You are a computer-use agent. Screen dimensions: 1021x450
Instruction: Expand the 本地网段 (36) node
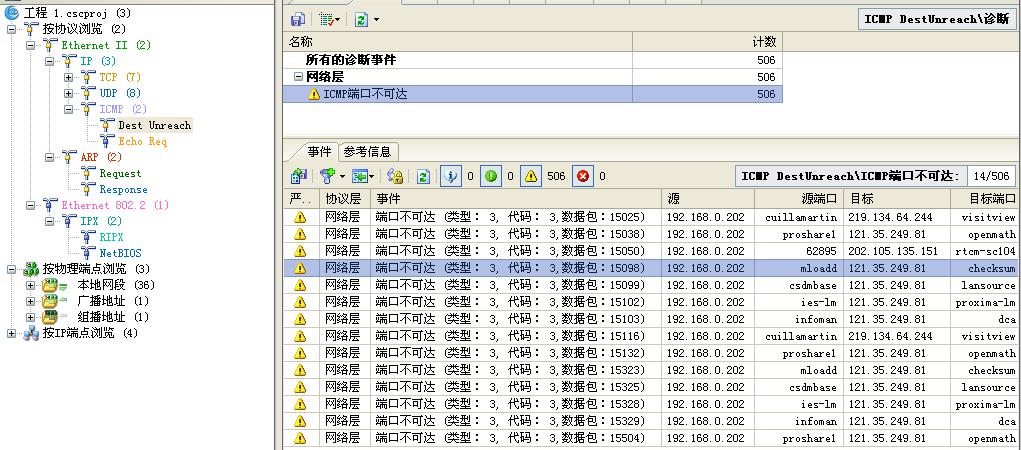[x=31, y=285]
